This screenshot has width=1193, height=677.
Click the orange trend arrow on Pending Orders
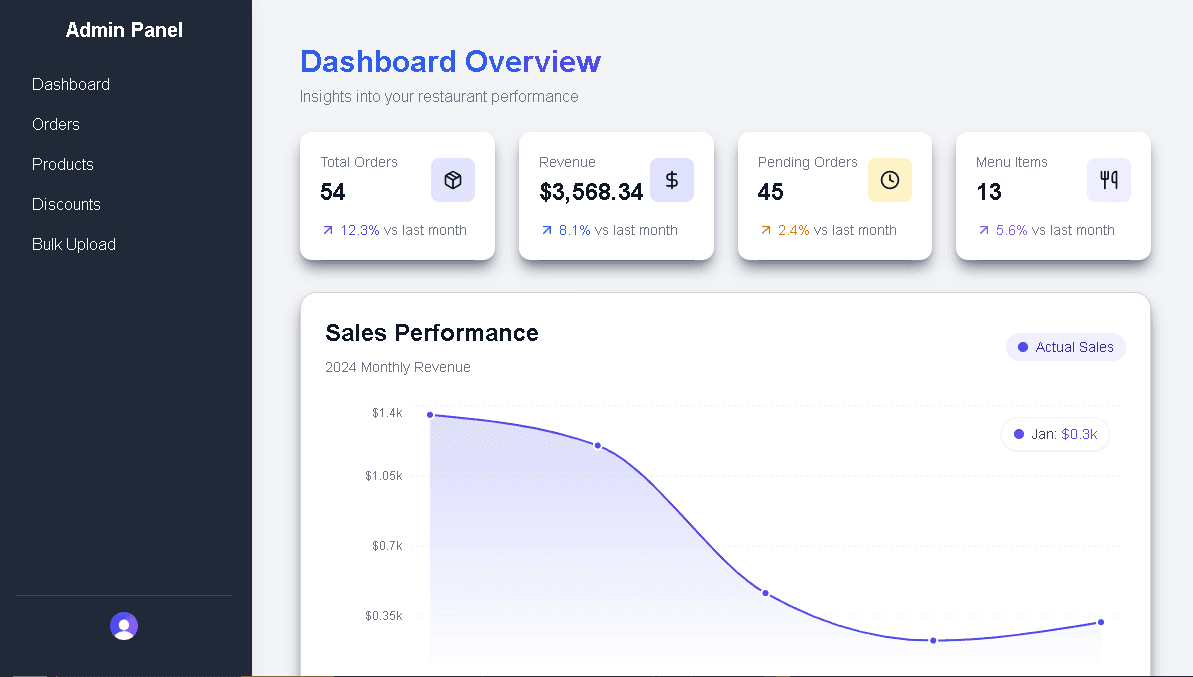click(x=765, y=230)
